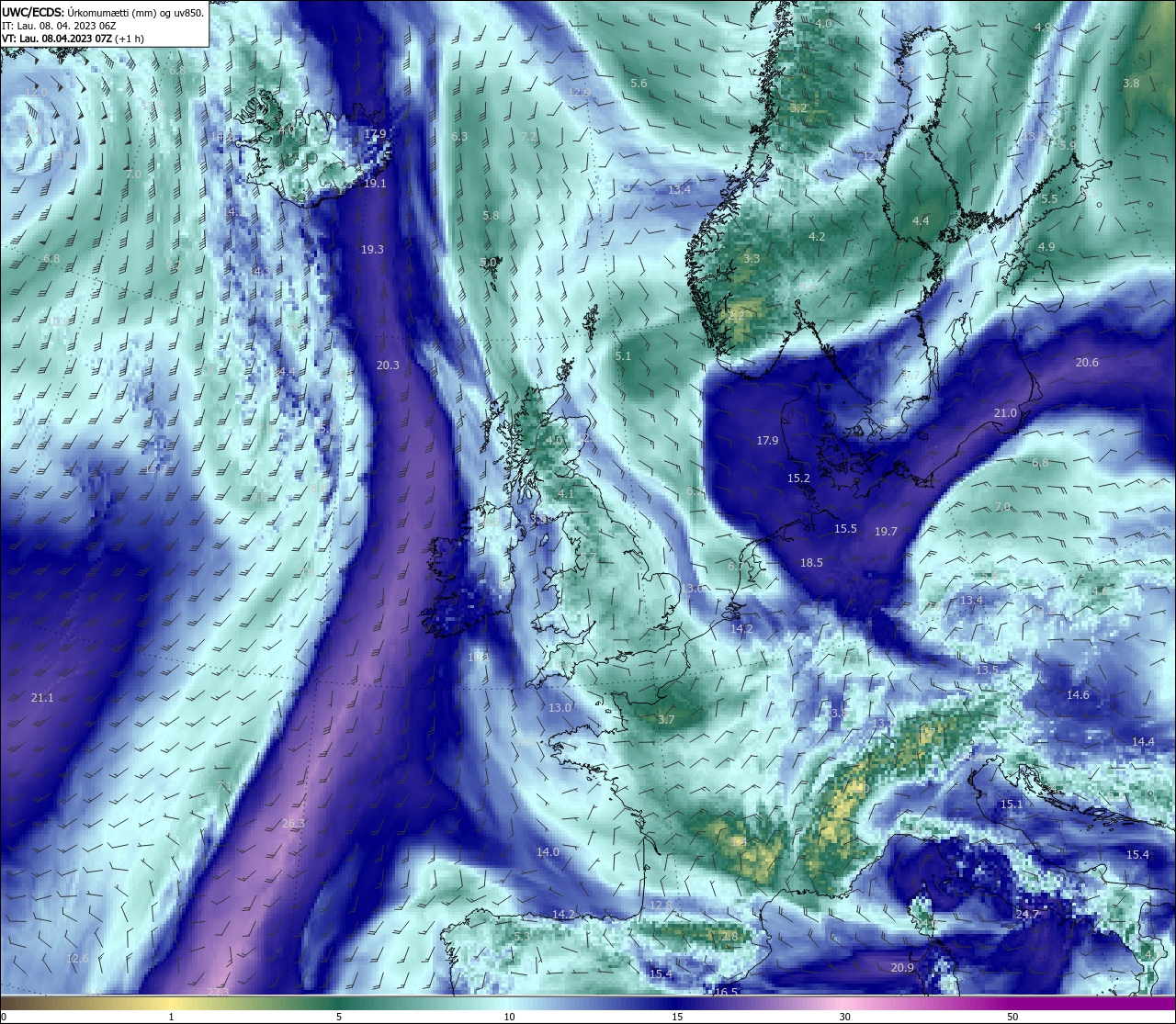Click the 6.3 value on the map

point(459,137)
